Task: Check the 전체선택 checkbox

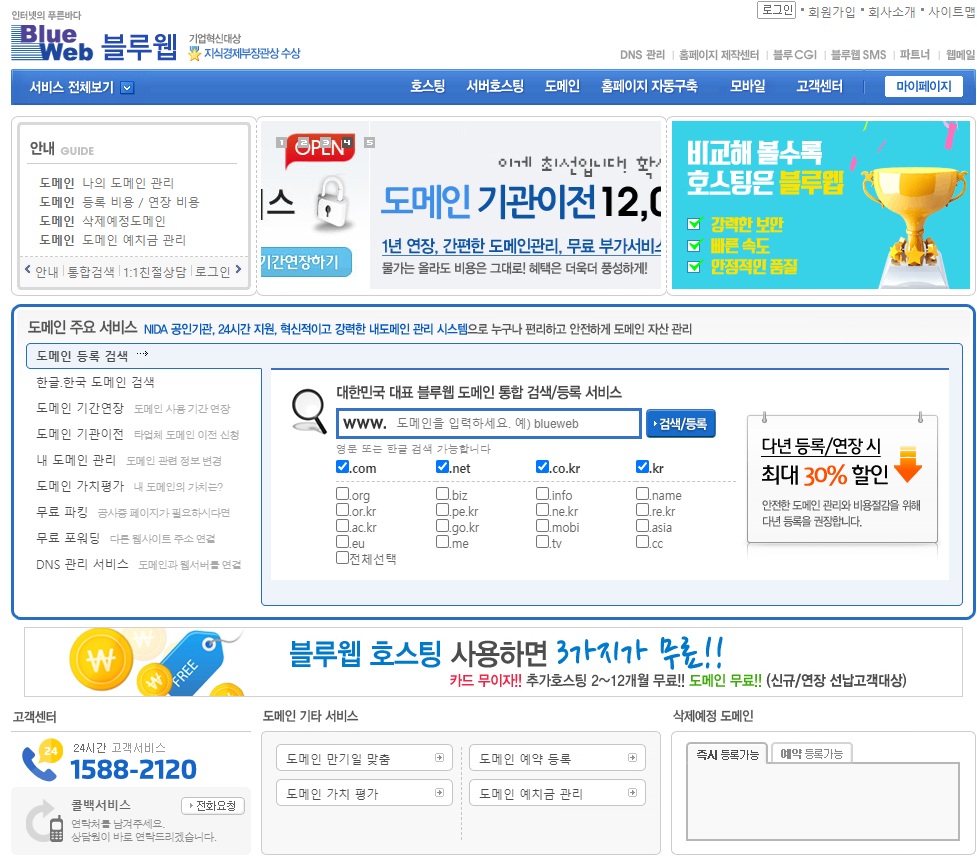Action: point(342,557)
